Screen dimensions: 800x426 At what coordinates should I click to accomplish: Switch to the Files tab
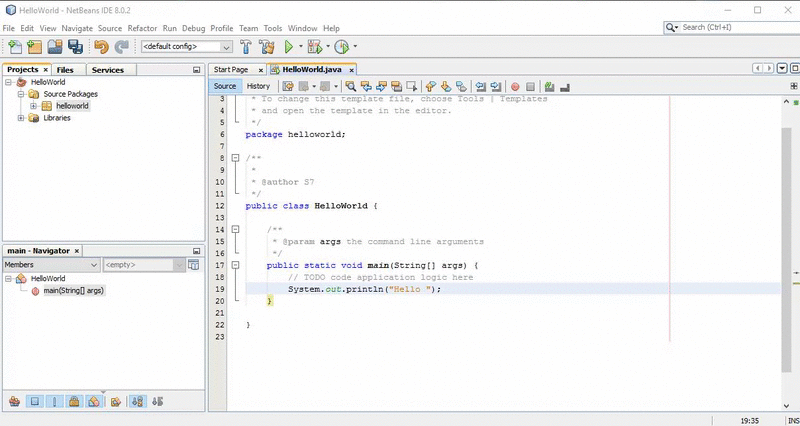pos(65,70)
